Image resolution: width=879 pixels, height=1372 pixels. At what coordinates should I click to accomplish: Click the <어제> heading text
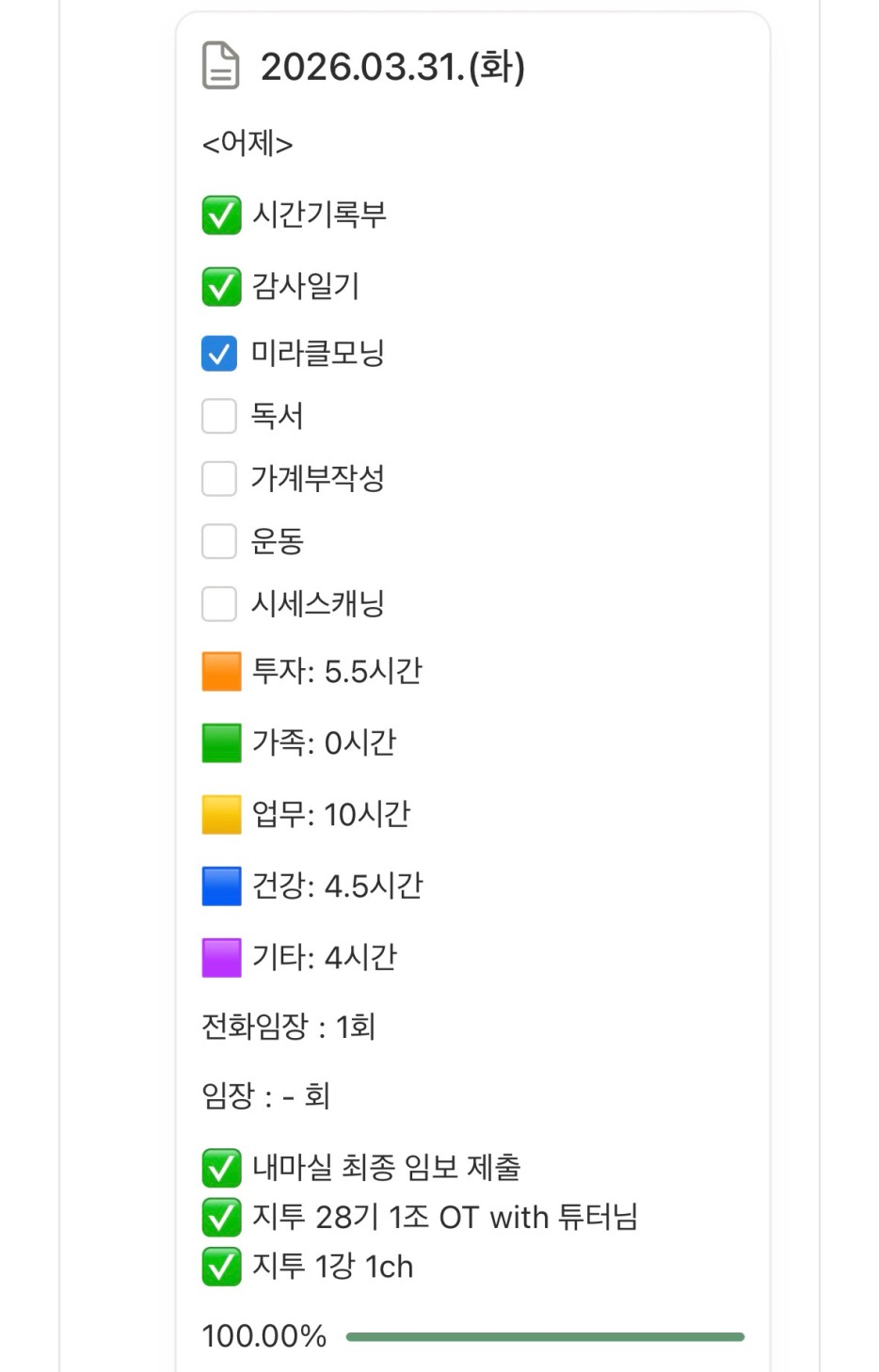point(248,144)
